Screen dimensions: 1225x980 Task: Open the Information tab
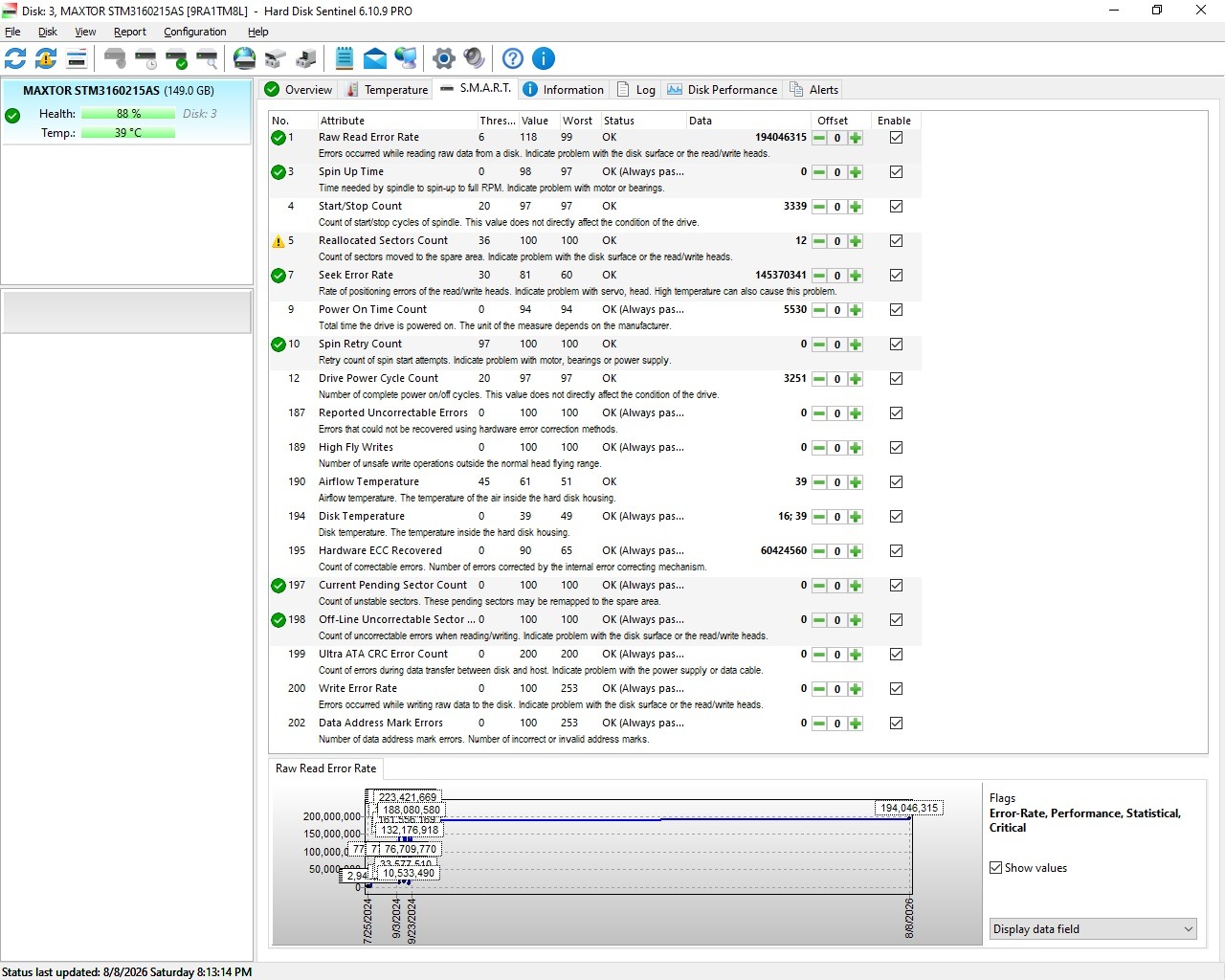point(564,90)
